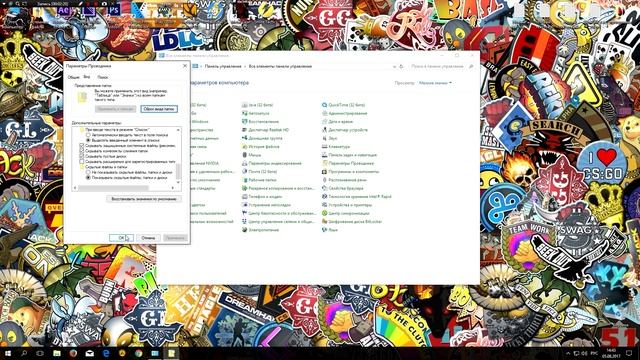Click the taskbar search magnifier icon
Screen dimensions: 640x360
[24, 353]
